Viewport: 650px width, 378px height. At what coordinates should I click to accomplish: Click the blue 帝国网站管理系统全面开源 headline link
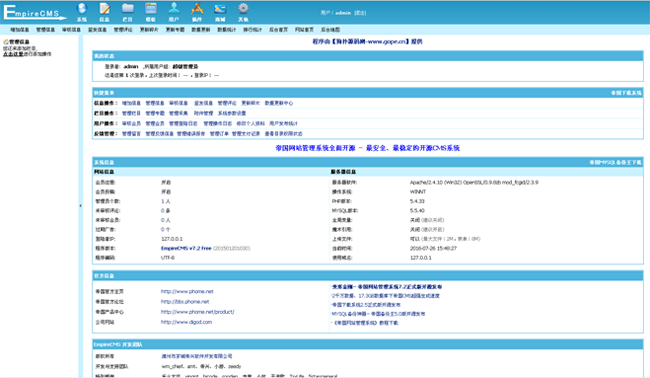pyautogui.click(x=367, y=148)
